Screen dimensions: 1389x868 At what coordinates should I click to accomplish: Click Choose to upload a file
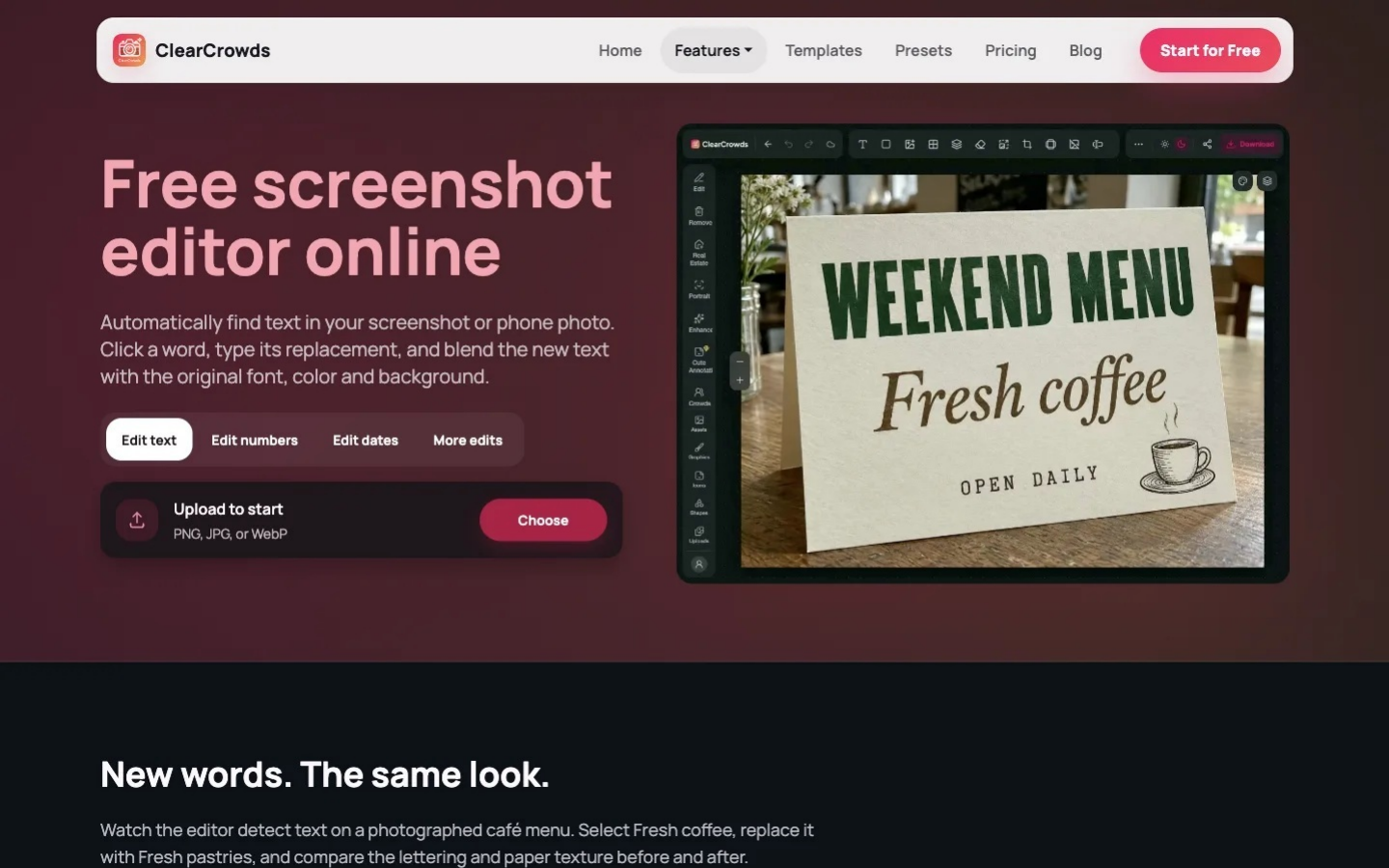point(543,520)
